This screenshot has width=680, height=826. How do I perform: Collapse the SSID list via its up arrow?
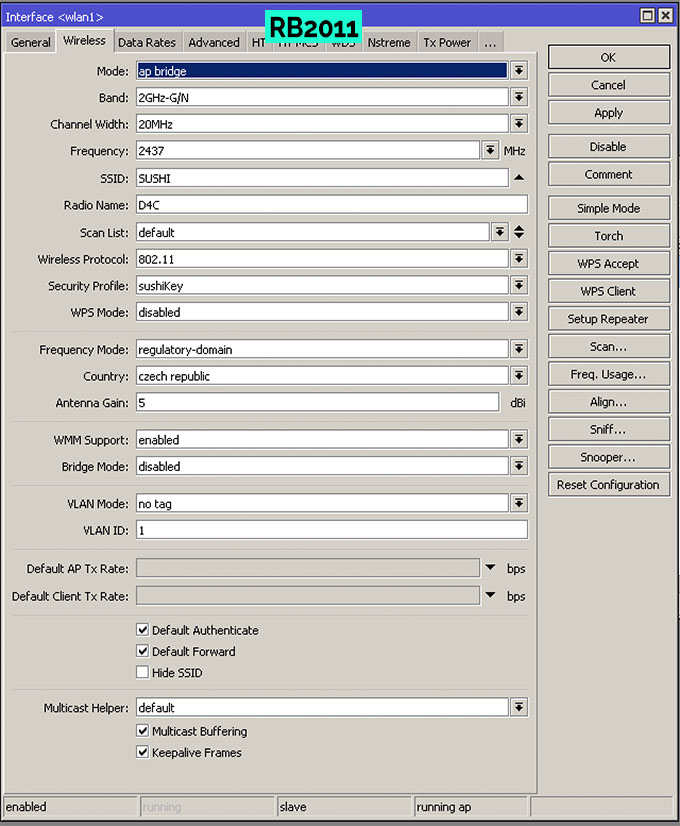(x=519, y=177)
